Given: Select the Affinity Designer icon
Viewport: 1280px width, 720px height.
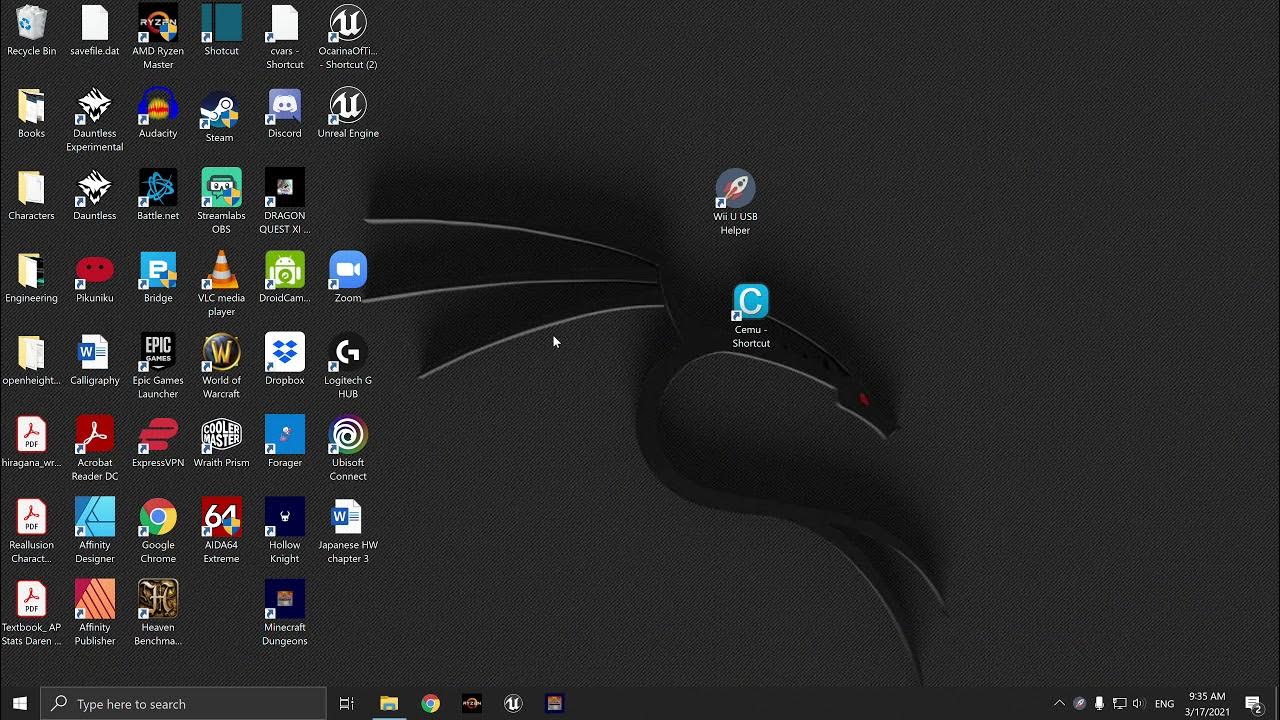Looking at the screenshot, I should click(95, 532).
